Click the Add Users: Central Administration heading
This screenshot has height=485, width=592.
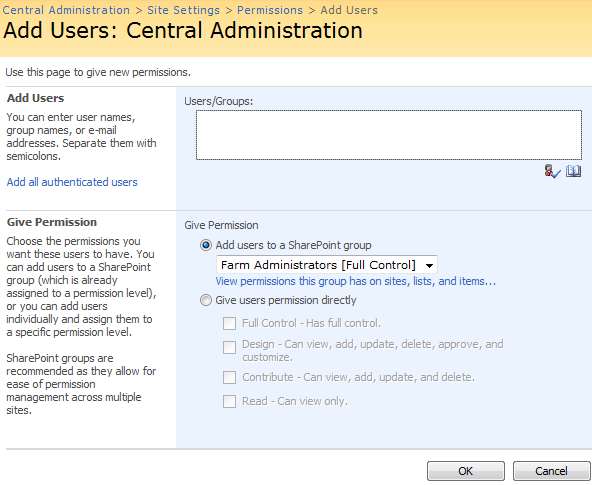183,30
